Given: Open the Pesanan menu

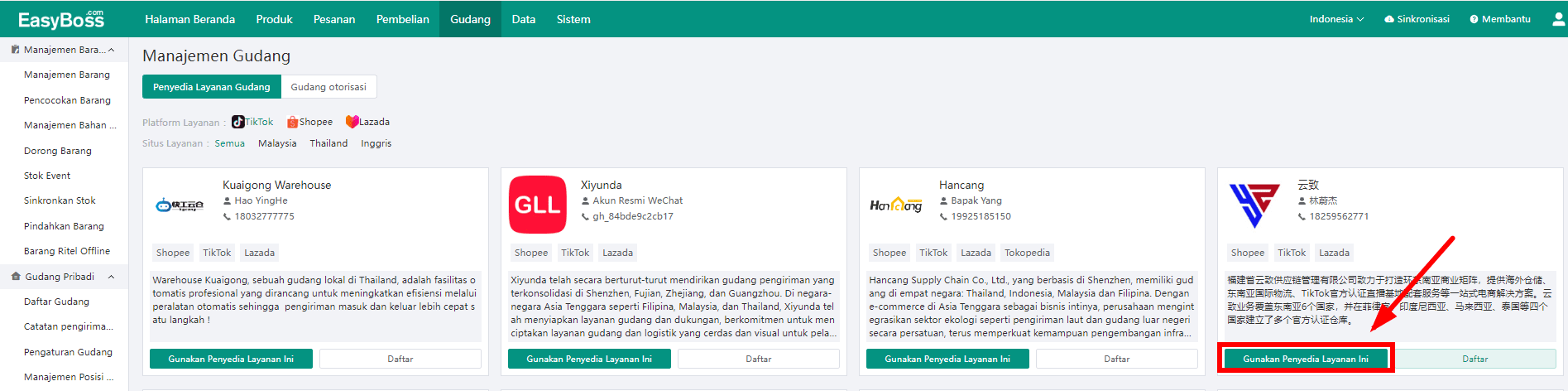Looking at the screenshot, I should 334,19.
